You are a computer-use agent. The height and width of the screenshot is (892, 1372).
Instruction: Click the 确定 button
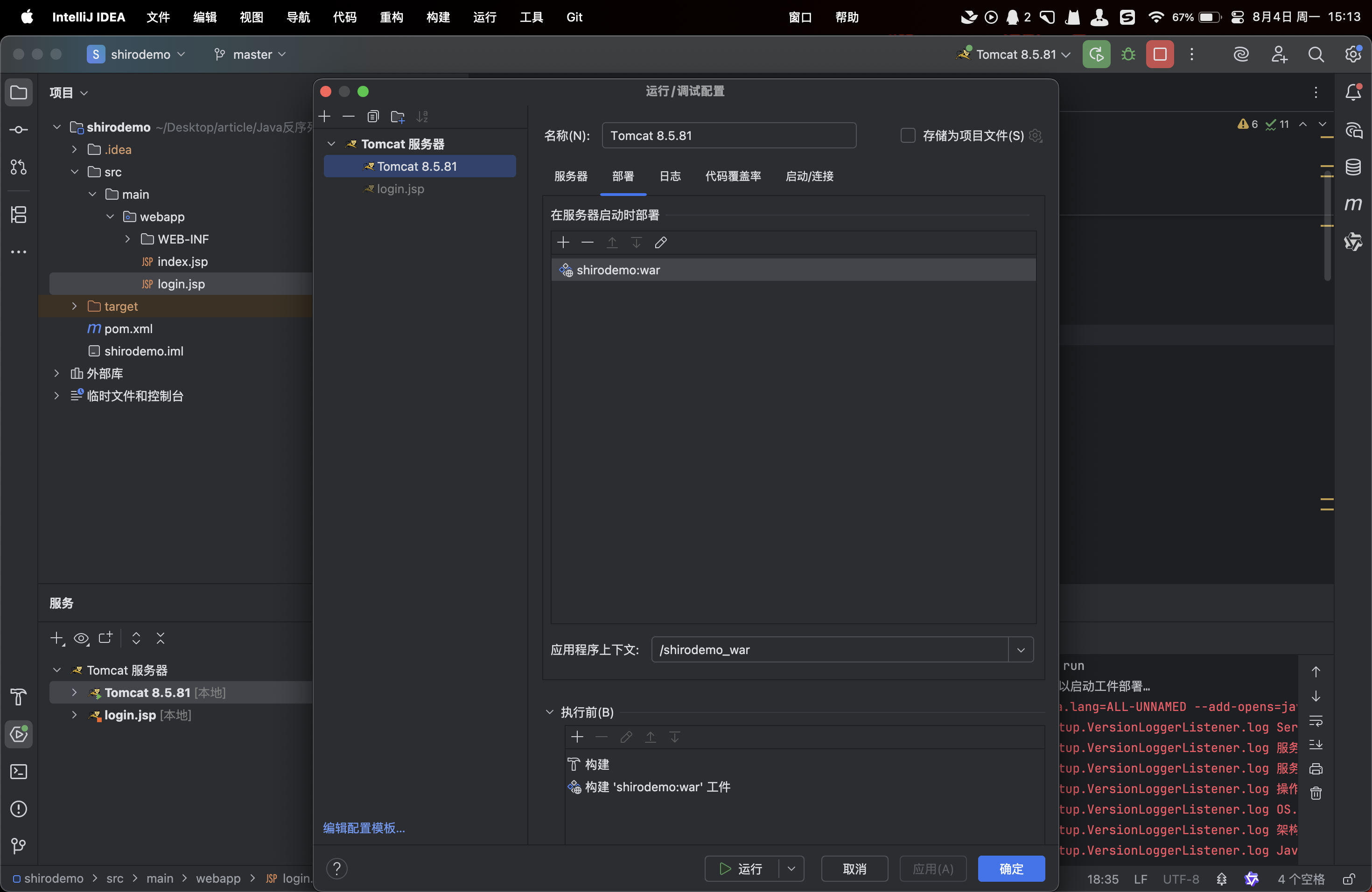point(1011,868)
